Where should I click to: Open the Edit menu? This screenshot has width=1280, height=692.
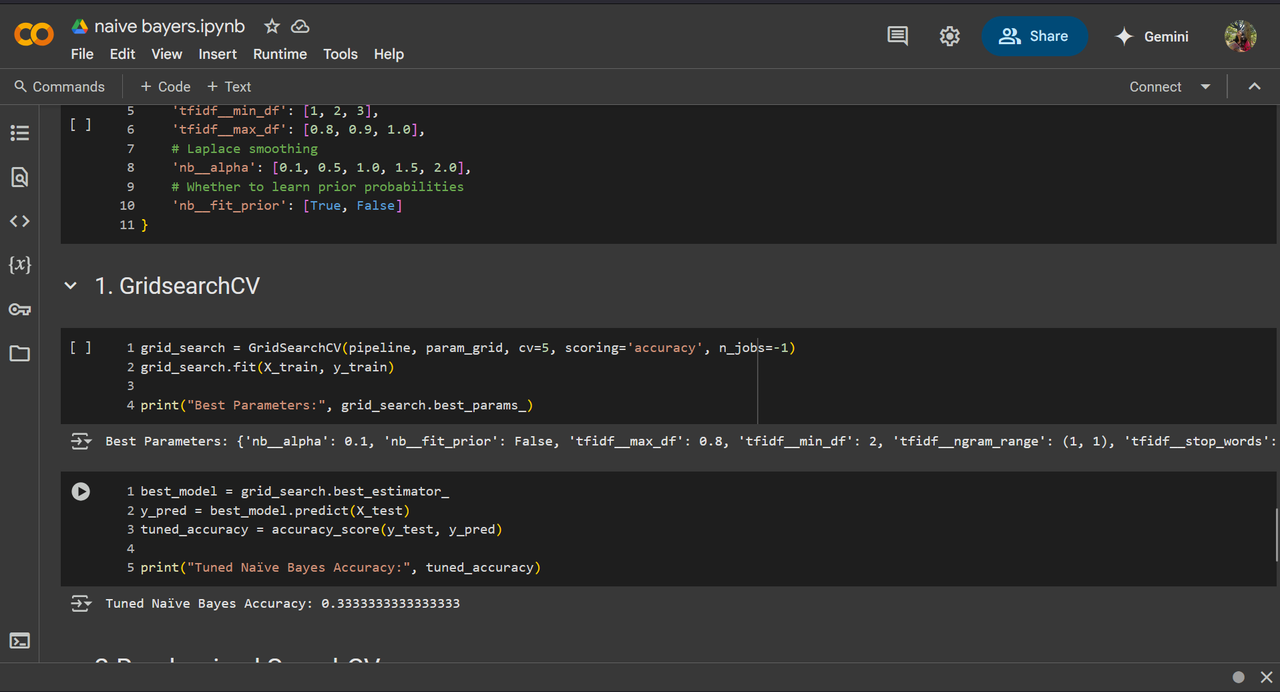pos(122,54)
